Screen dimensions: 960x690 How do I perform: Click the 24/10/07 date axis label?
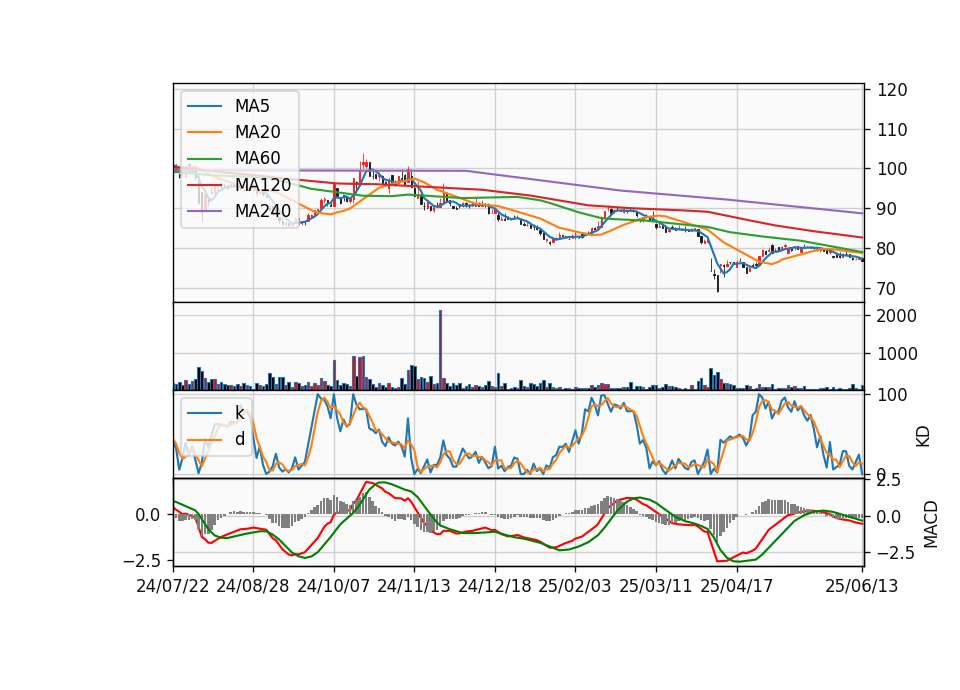tap(334, 586)
